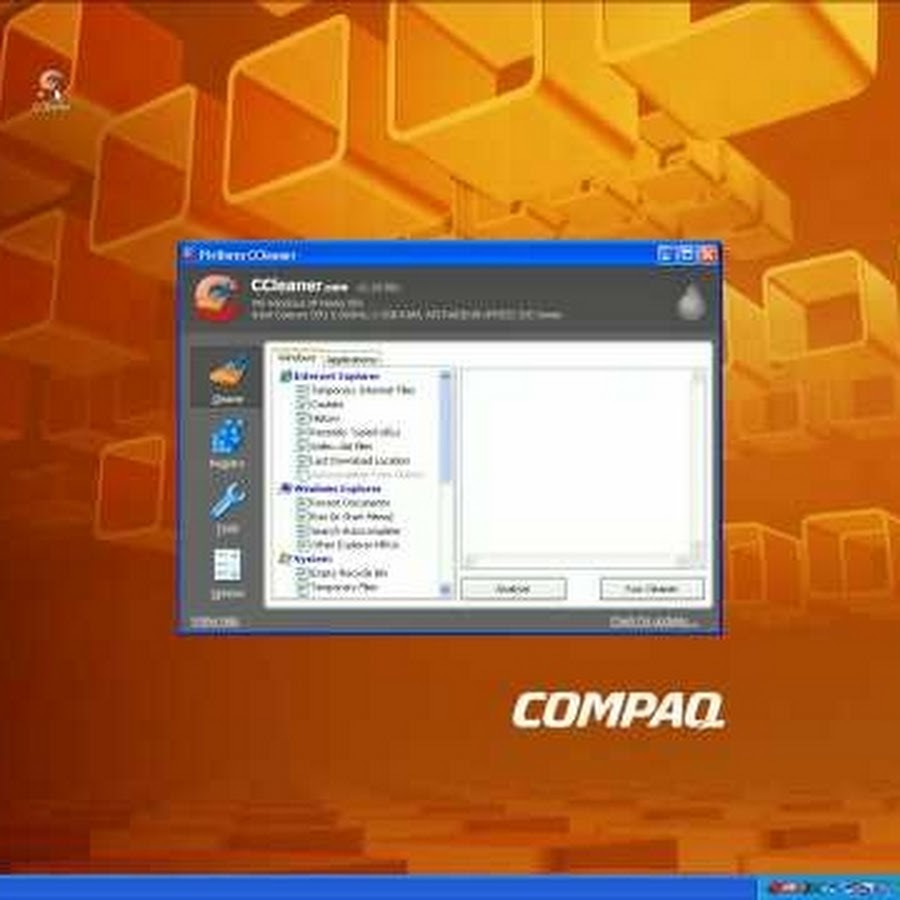Click the Windows Explorer group icon
This screenshot has height=900, width=900.
[x=285, y=489]
